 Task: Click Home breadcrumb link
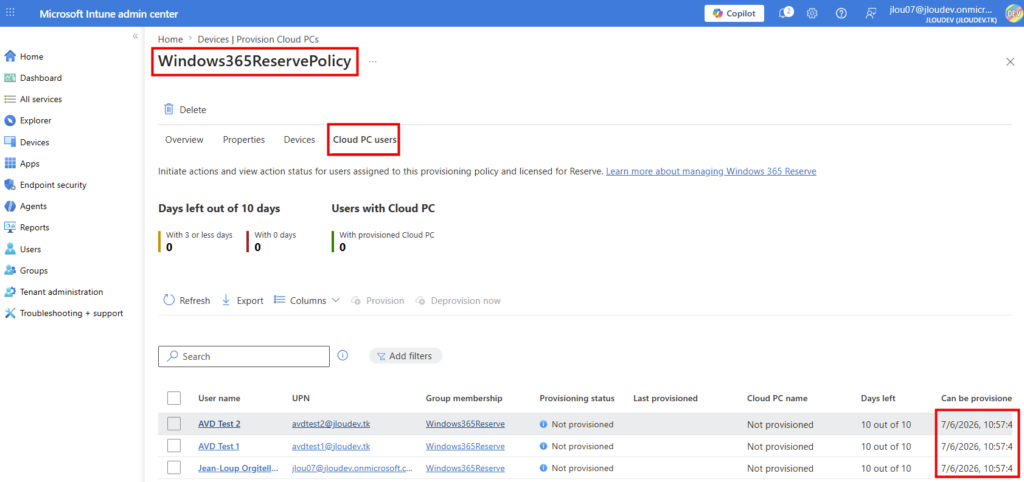click(170, 39)
